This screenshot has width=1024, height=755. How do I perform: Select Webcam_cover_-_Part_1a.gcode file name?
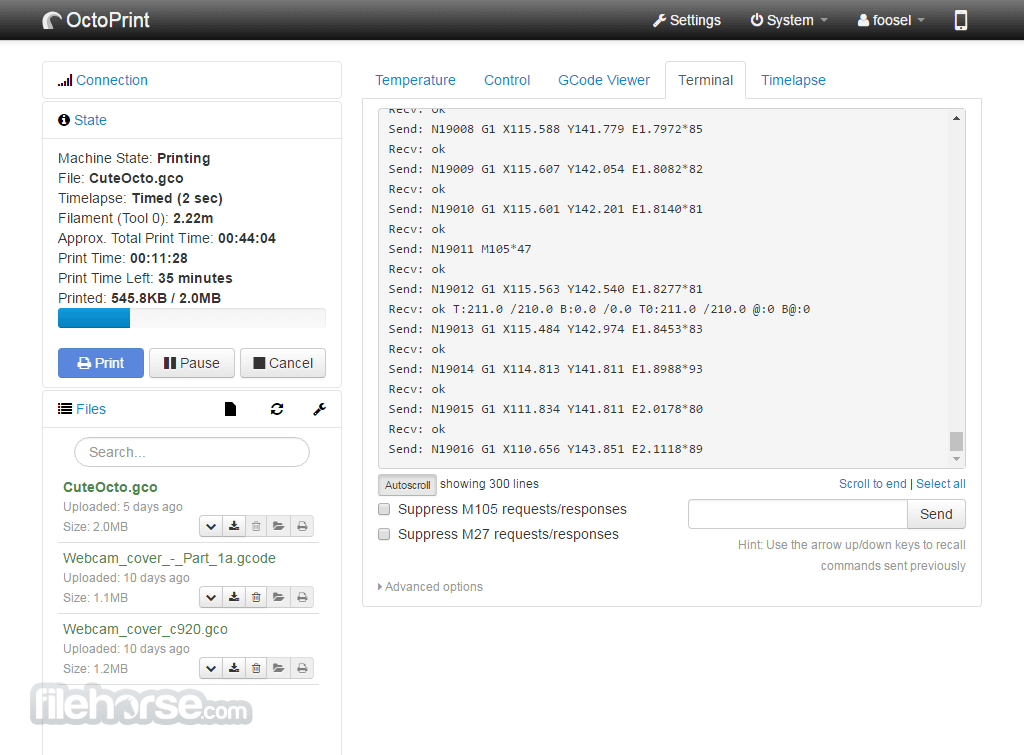pos(169,558)
